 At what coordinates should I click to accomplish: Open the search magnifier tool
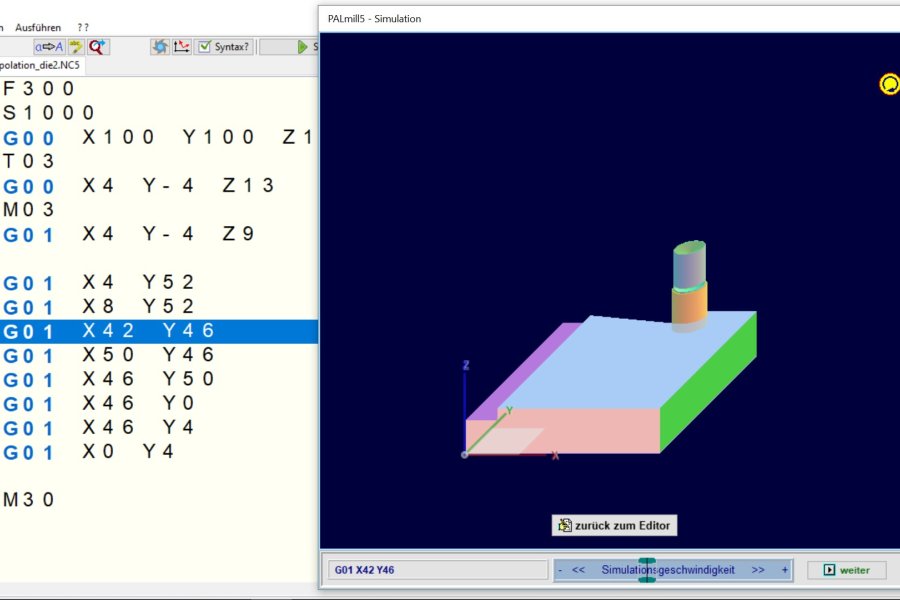click(x=97, y=46)
